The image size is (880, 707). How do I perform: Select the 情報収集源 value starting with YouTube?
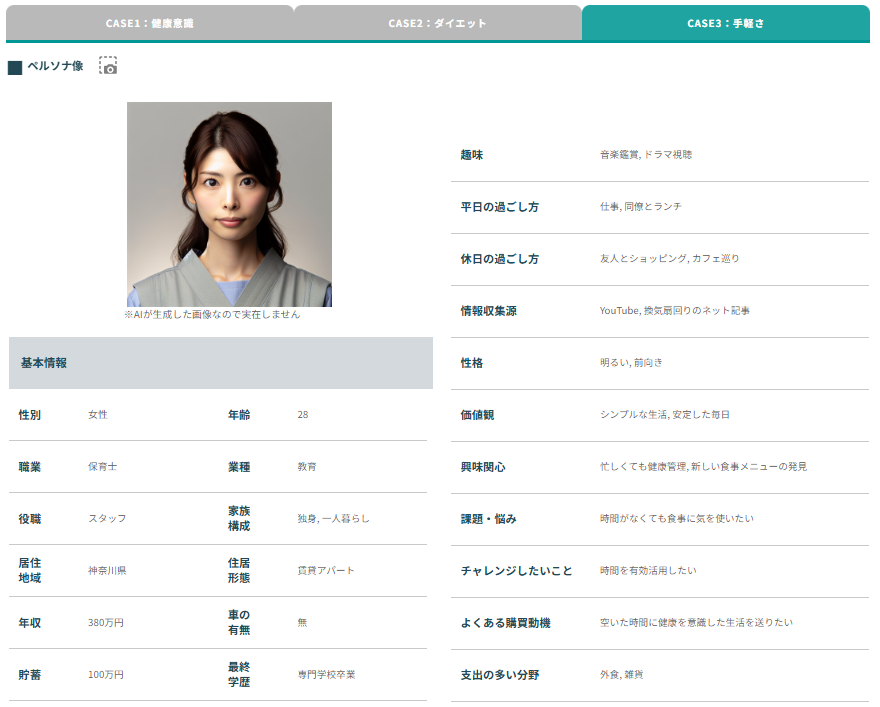click(x=674, y=311)
